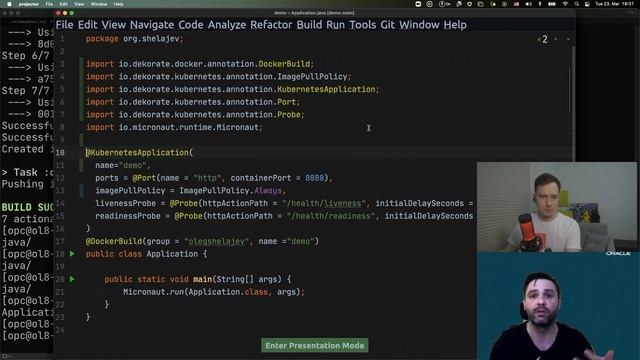Click Micronaut.run(Application.class, args) line
640x360 pixels.
coord(214,292)
